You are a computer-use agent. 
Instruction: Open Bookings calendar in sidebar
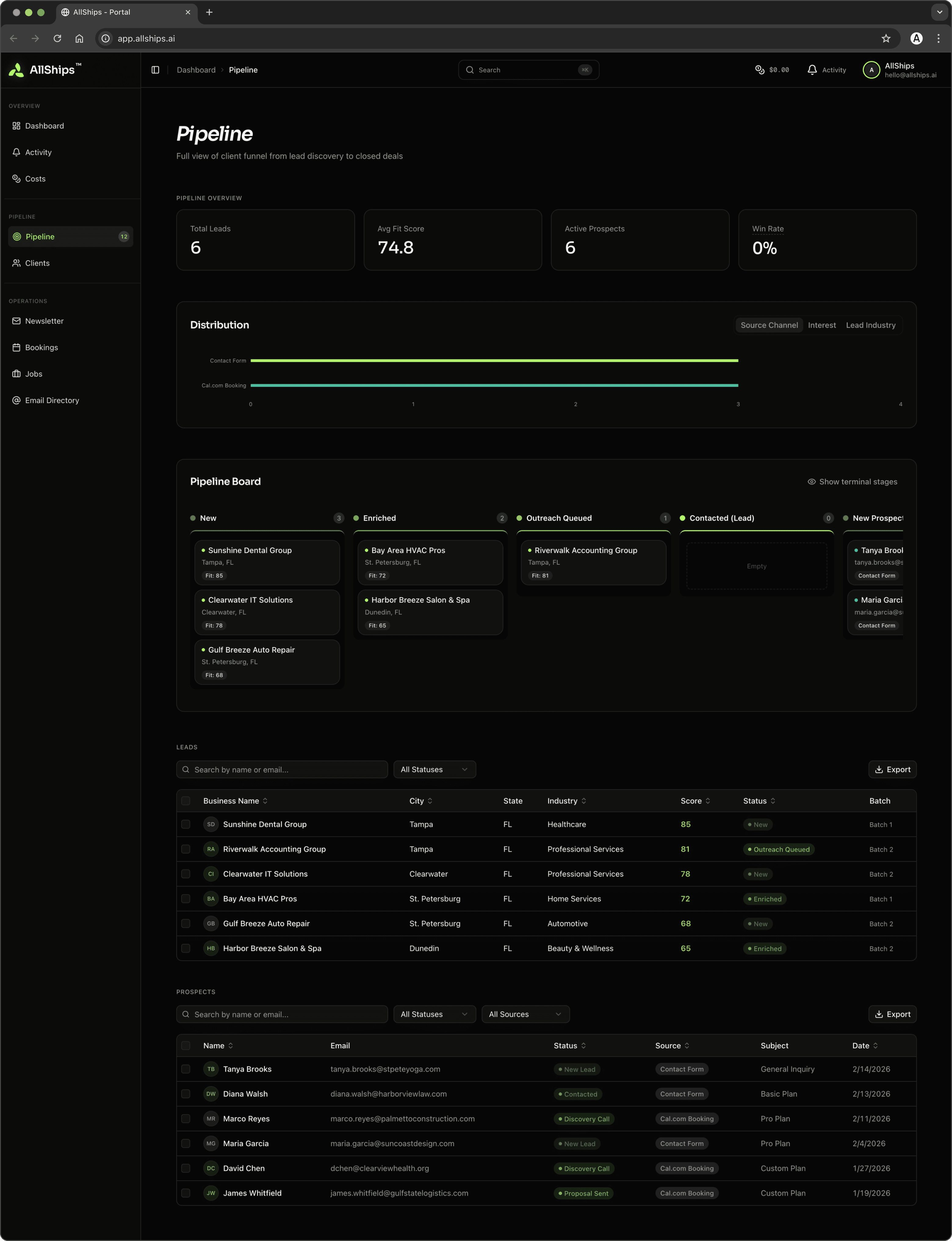(41, 347)
